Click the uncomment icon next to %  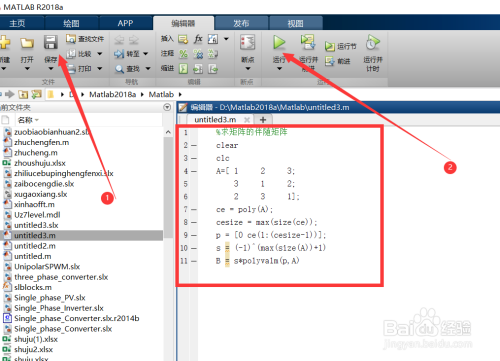point(198,54)
